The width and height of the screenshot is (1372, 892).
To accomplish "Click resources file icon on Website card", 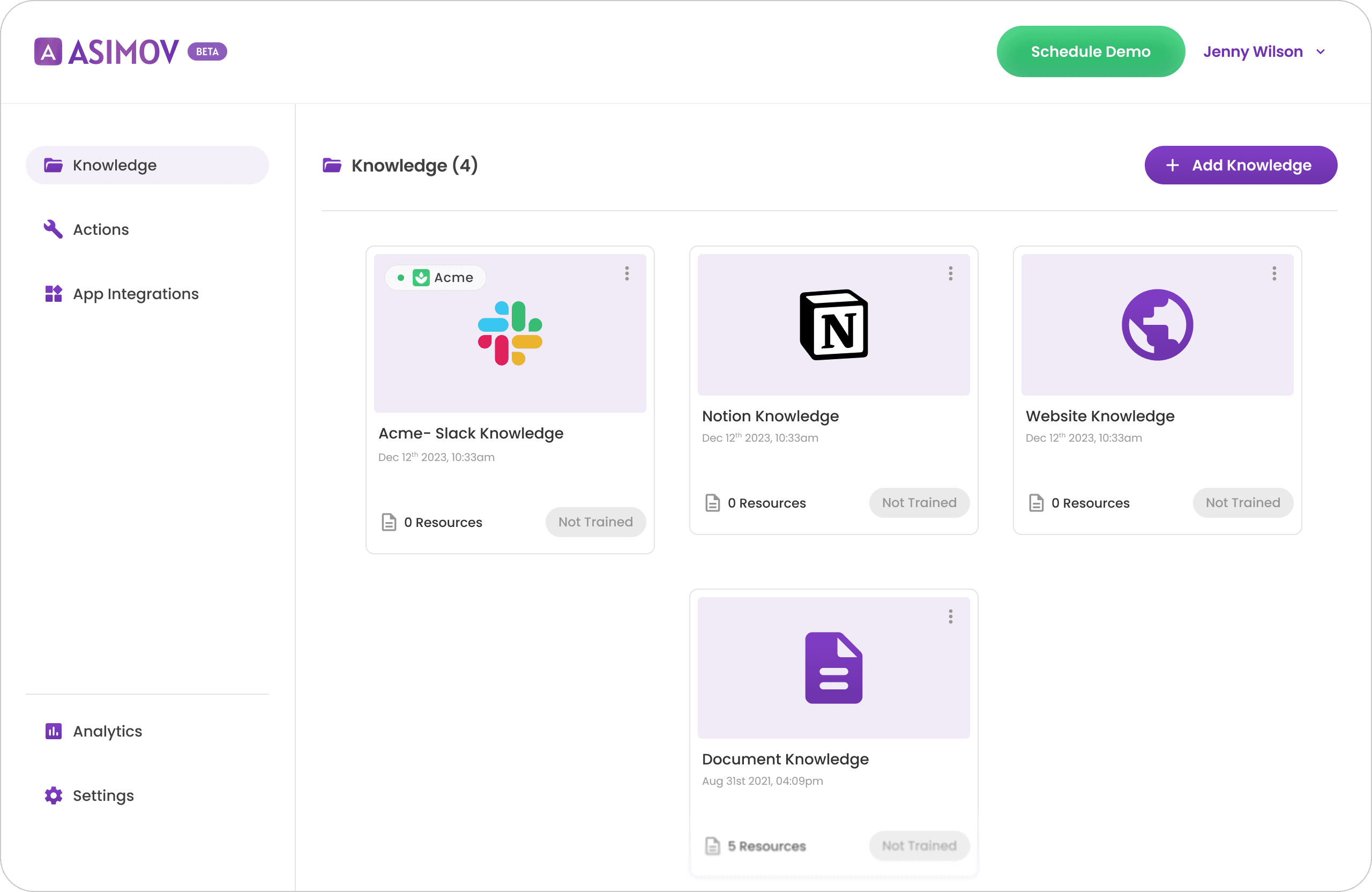I will [x=1036, y=503].
